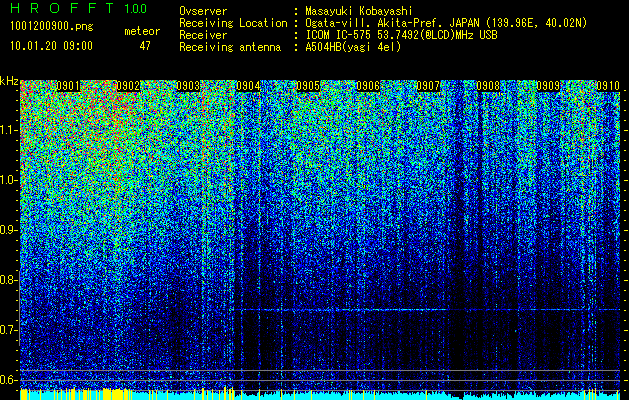Image resolution: width=629 pixels, height=400 pixels.
Task: Click the 0904 time marker
Action: (x=248, y=86)
